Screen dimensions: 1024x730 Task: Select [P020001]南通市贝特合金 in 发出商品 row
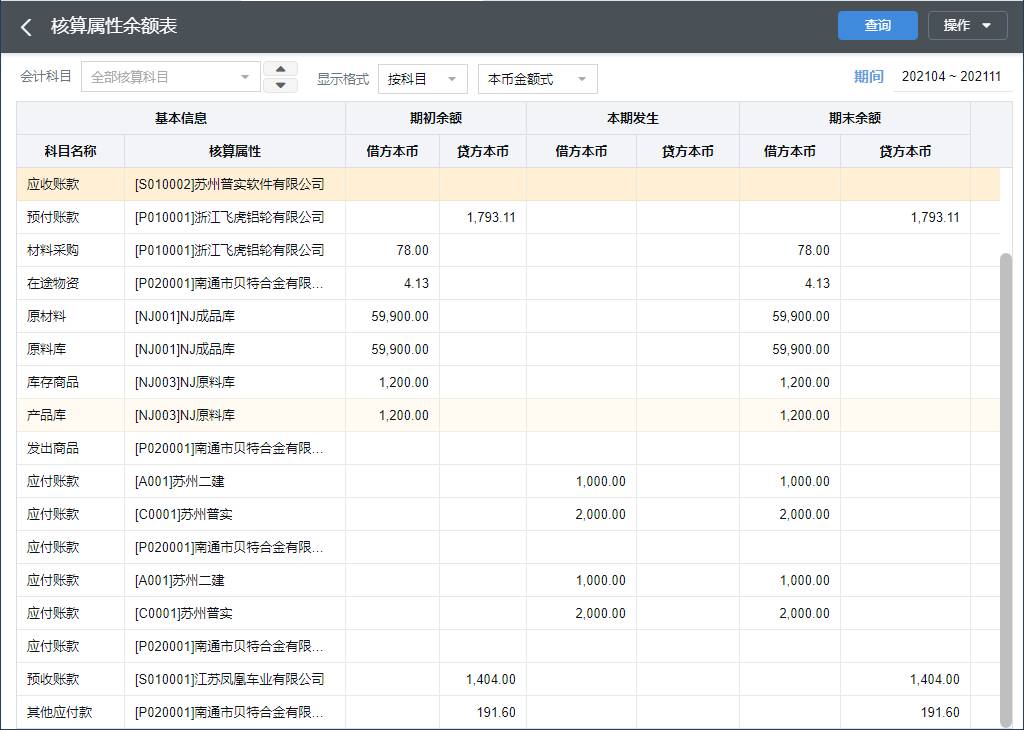235,448
